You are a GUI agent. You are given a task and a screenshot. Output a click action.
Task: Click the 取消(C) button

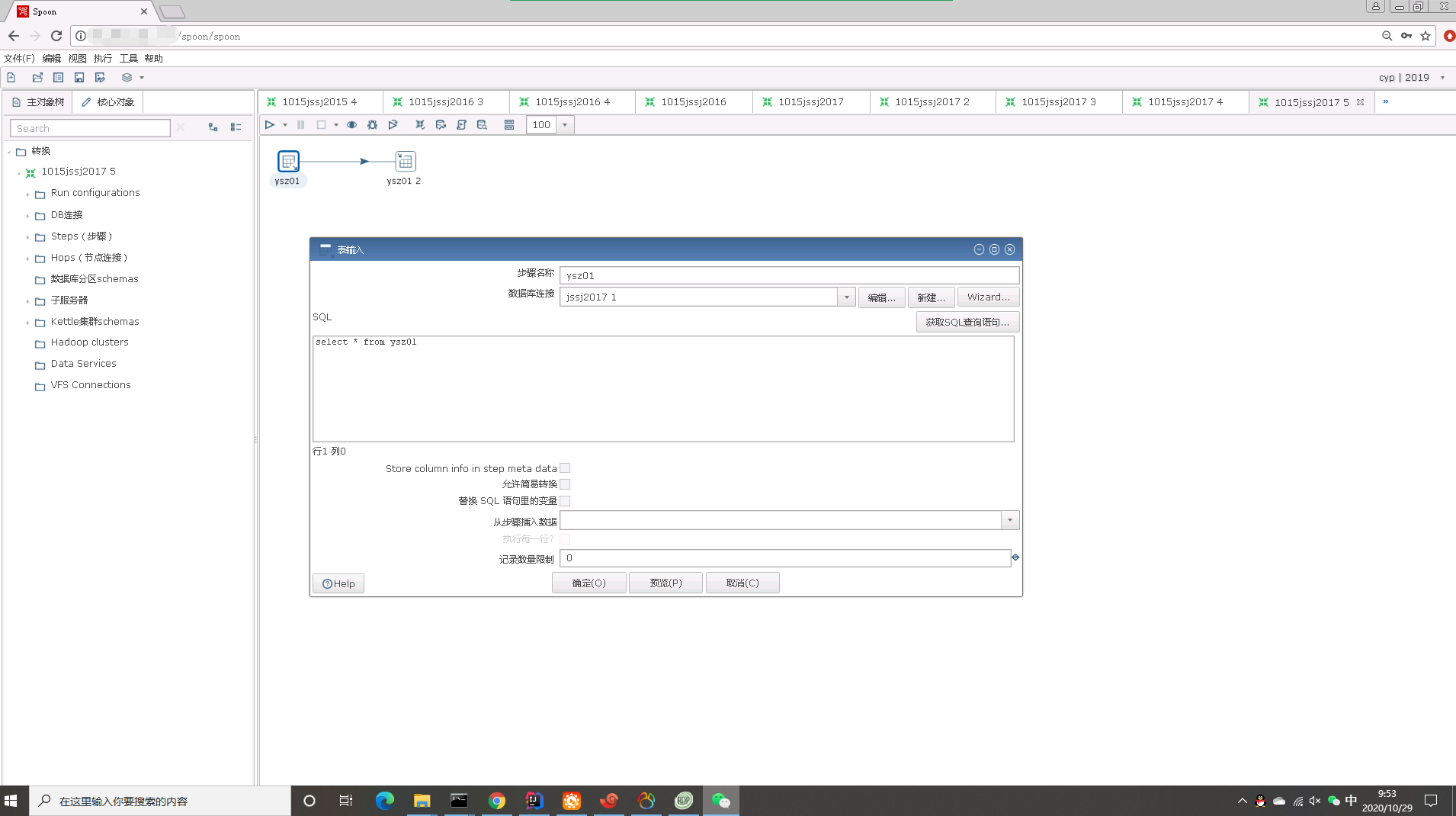click(x=742, y=583)
